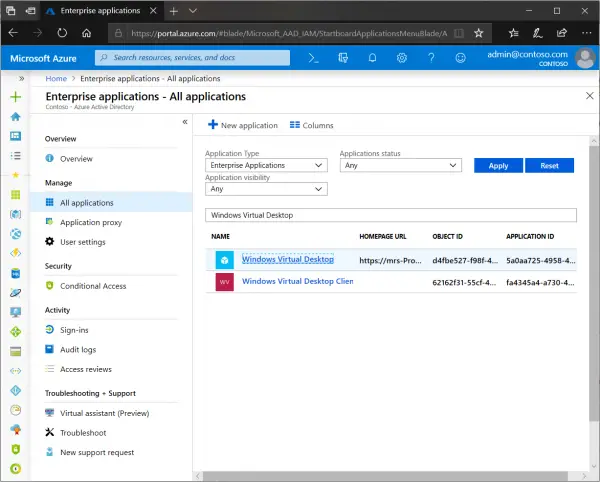Image resolution: width=600 pixels, height=482 pixels.
Task: Click the green plus Create a resource icon
Action: pyautogui.click(x=16, y=97)
